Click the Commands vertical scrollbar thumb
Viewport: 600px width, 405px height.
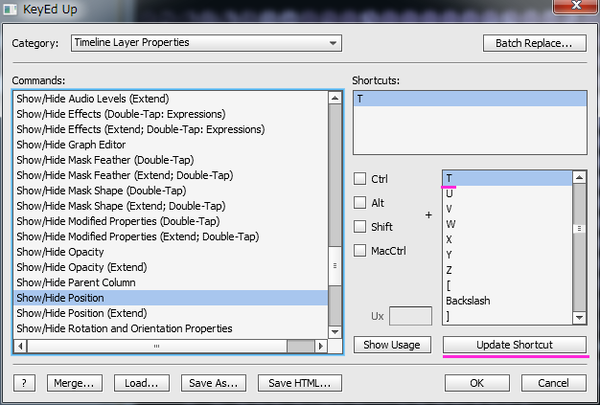point(335,266)
